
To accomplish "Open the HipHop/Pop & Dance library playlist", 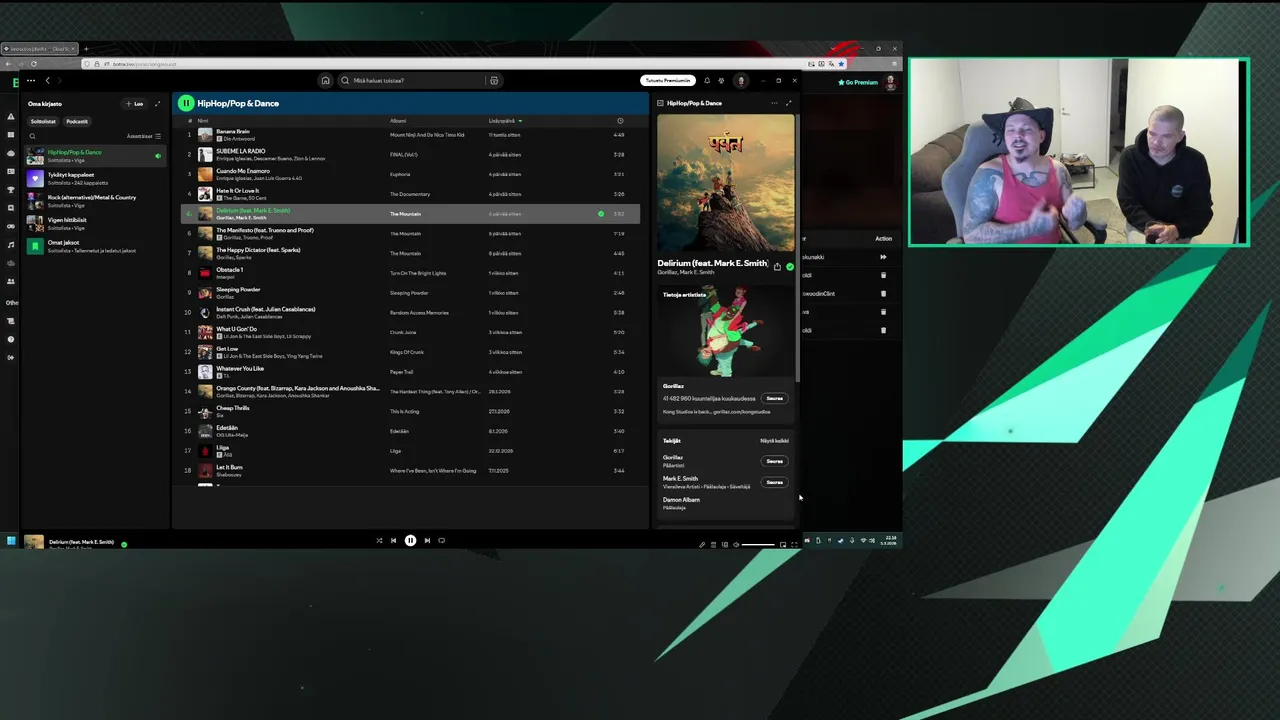I will click(x=95, y=155).
